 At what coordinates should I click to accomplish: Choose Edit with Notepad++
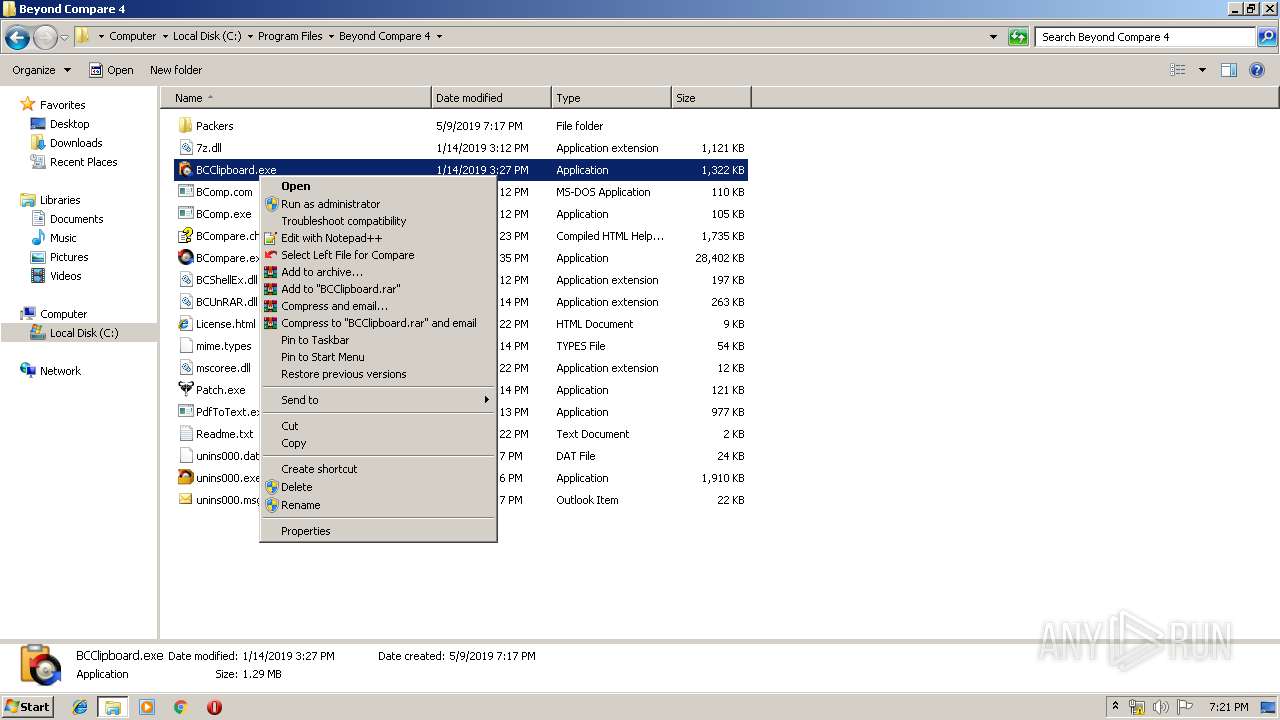pyautogui.click(x=378, y=238)
